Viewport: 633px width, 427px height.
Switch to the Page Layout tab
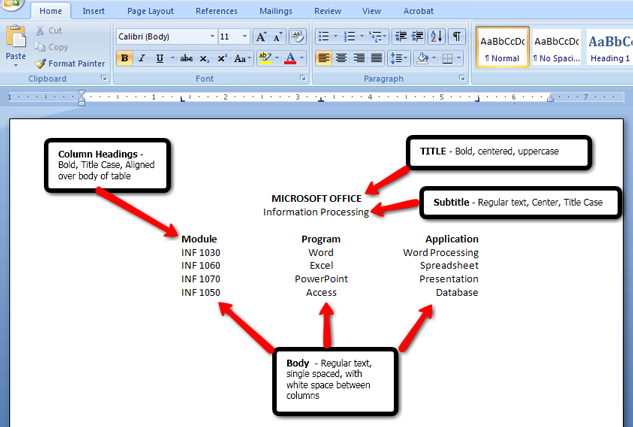149,11
